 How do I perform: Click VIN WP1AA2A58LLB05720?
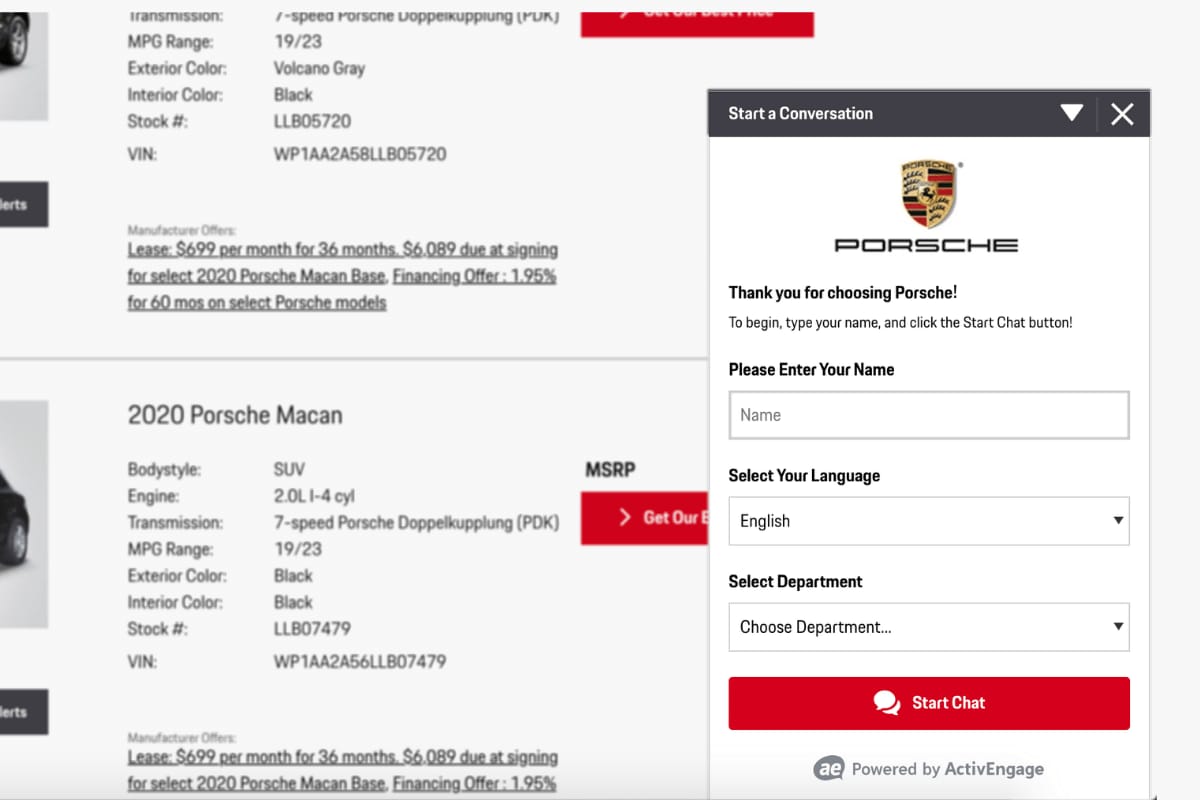tap(360, 155)
